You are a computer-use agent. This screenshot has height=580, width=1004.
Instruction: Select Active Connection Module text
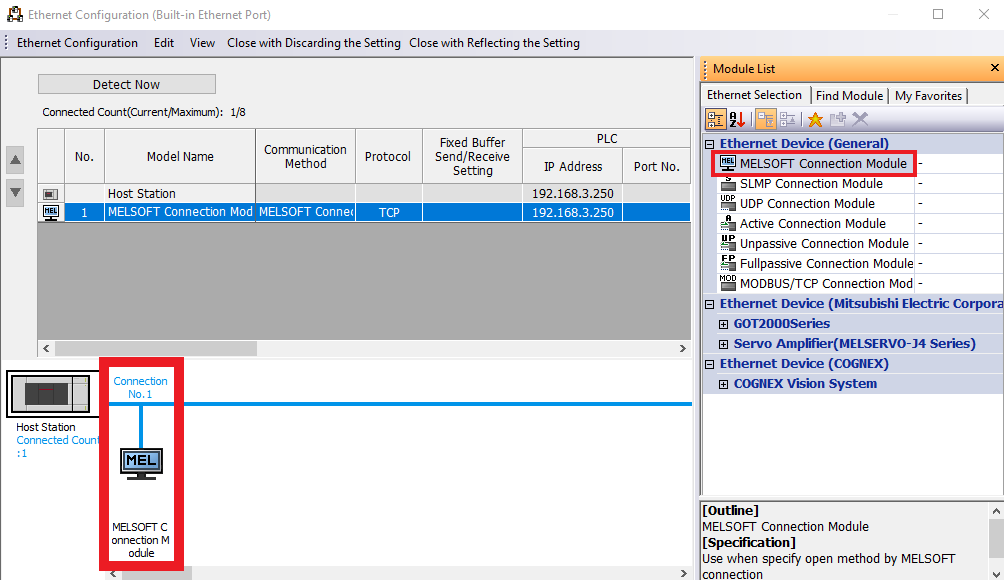click(x=813, y=223)
